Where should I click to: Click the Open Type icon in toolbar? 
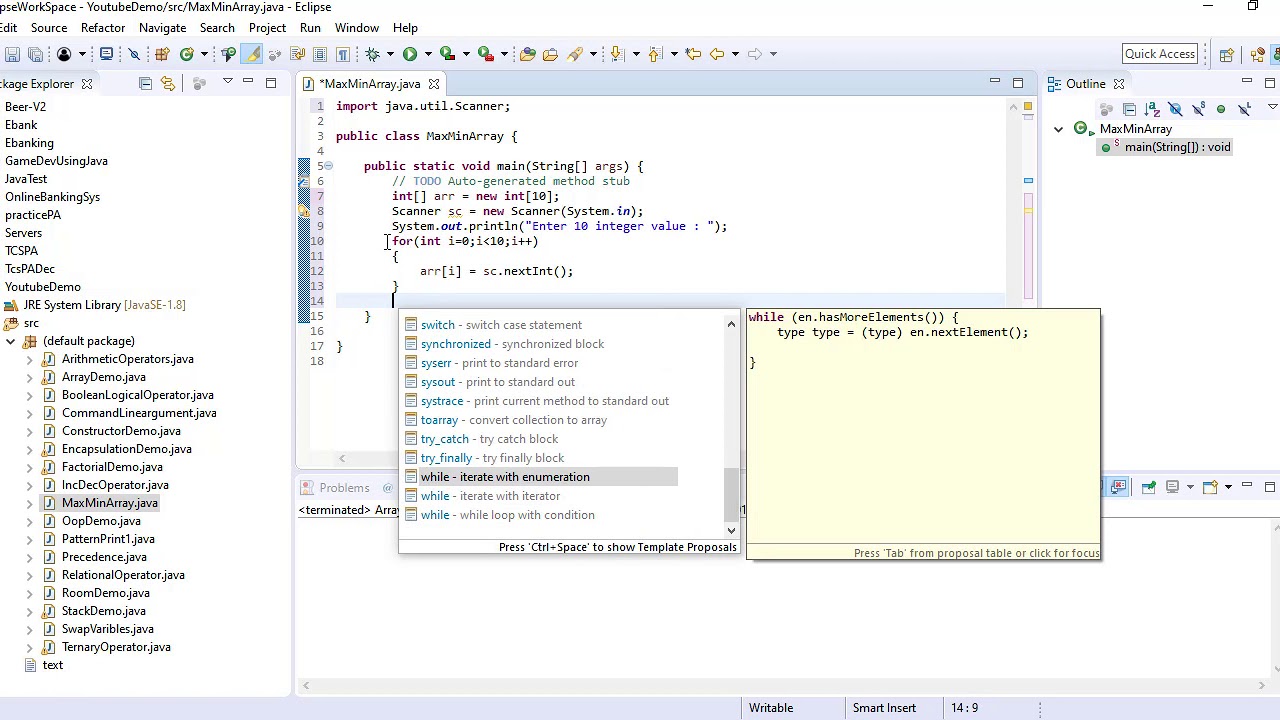(x=527, y=54)
